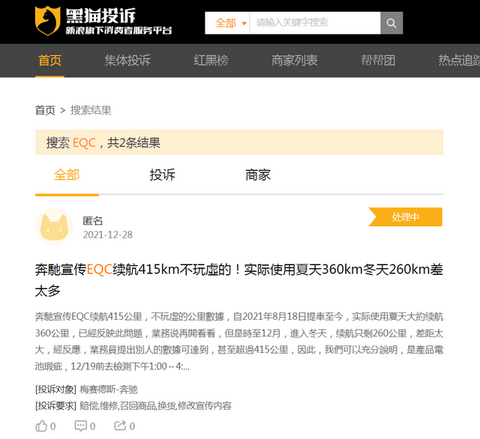
Task: Share the complaint using share icon
Action: [120, 425]
